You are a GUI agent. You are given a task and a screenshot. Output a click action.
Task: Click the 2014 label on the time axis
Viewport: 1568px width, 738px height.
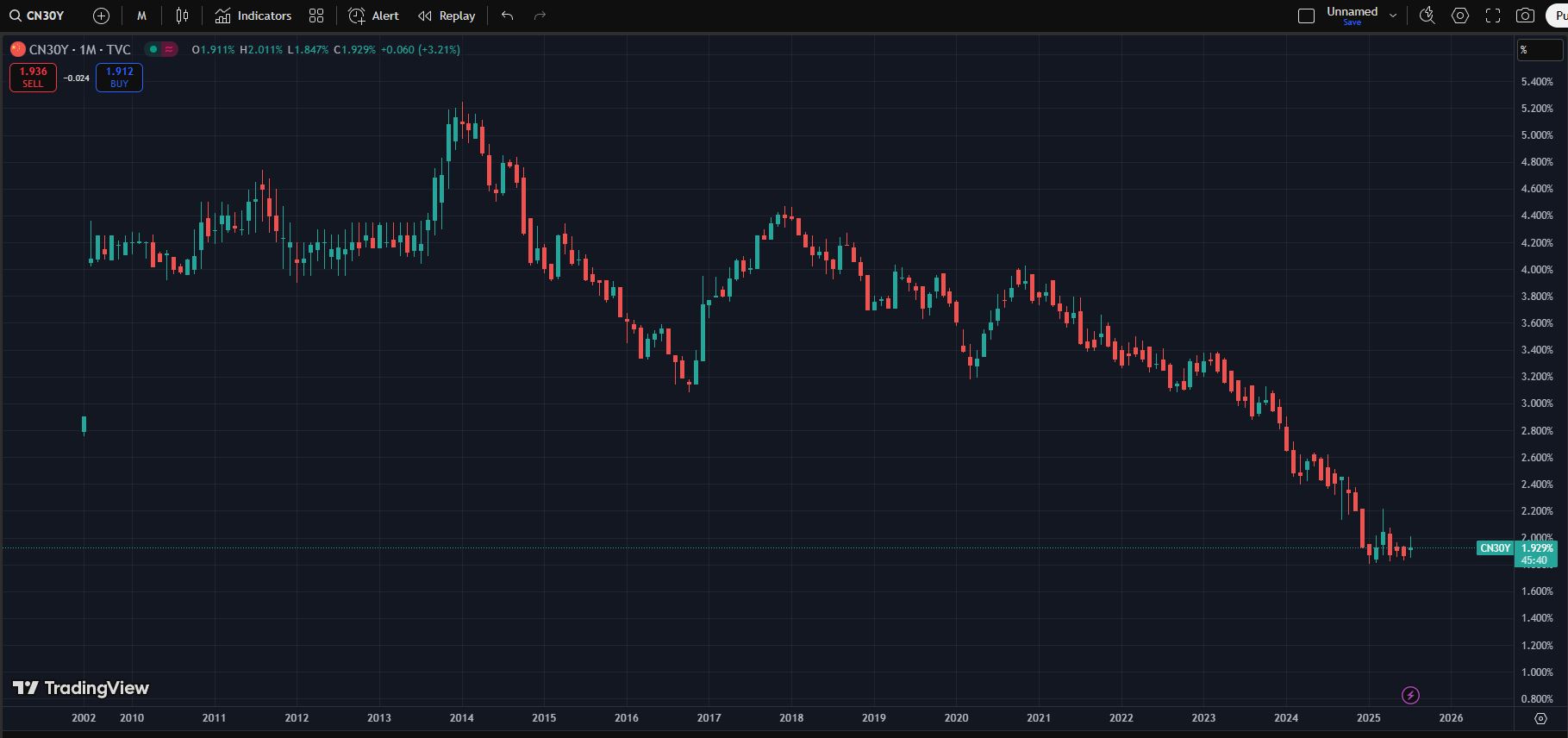pyautogui.click(x=461, y=718)
